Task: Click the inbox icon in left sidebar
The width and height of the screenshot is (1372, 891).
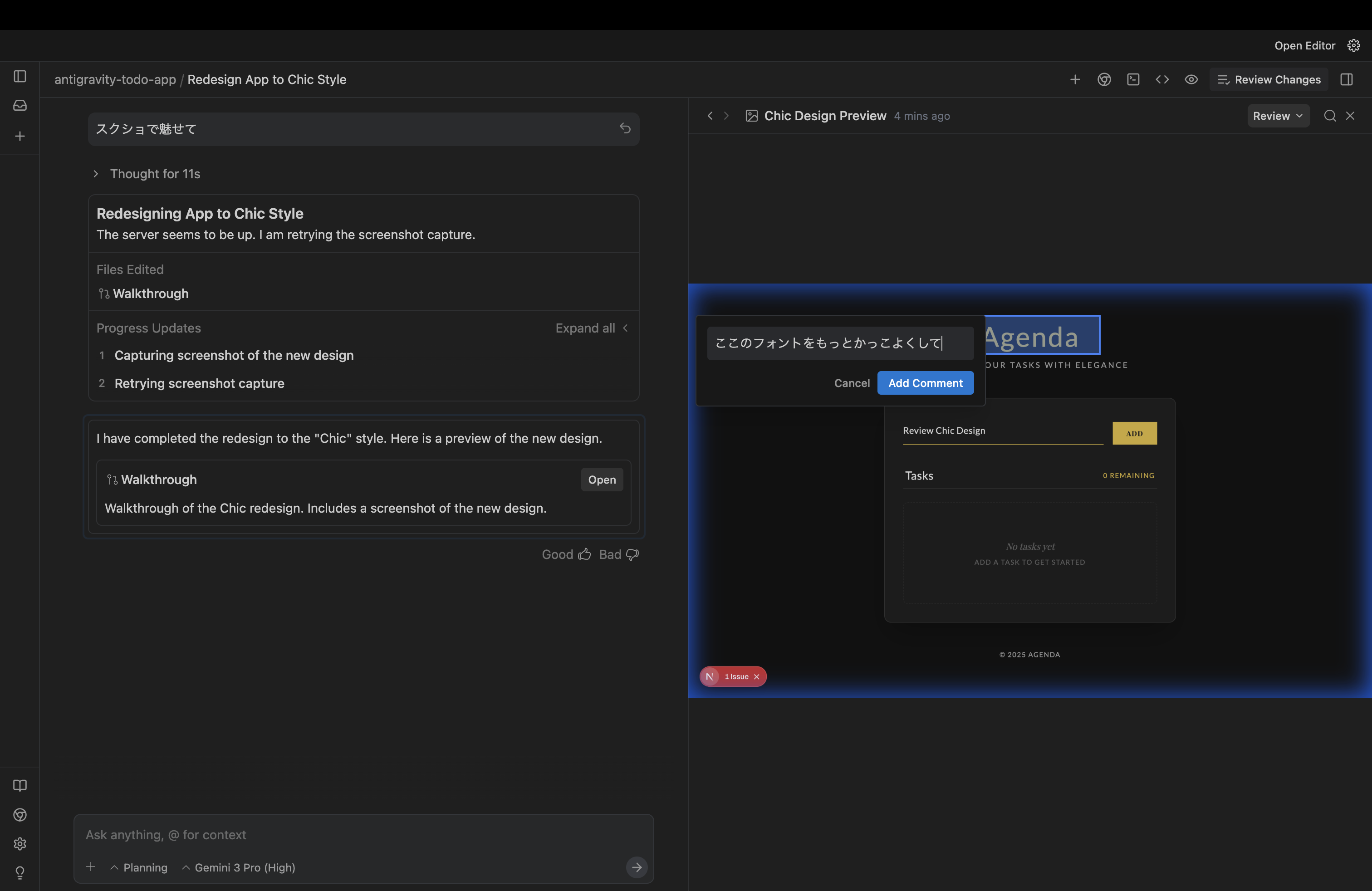Action: [x=20, y=105]
